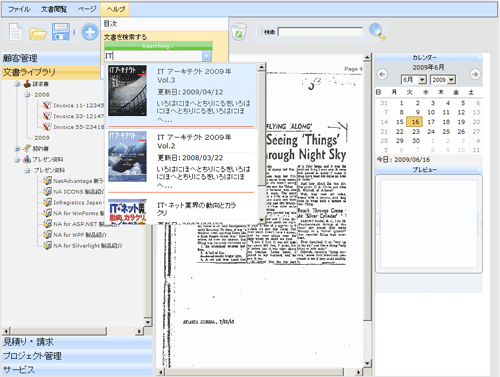Image resolution: width=500 pixels, height=377 pixels.
Task: Open the 文書閲覧 menu
Action: [54, 9]
